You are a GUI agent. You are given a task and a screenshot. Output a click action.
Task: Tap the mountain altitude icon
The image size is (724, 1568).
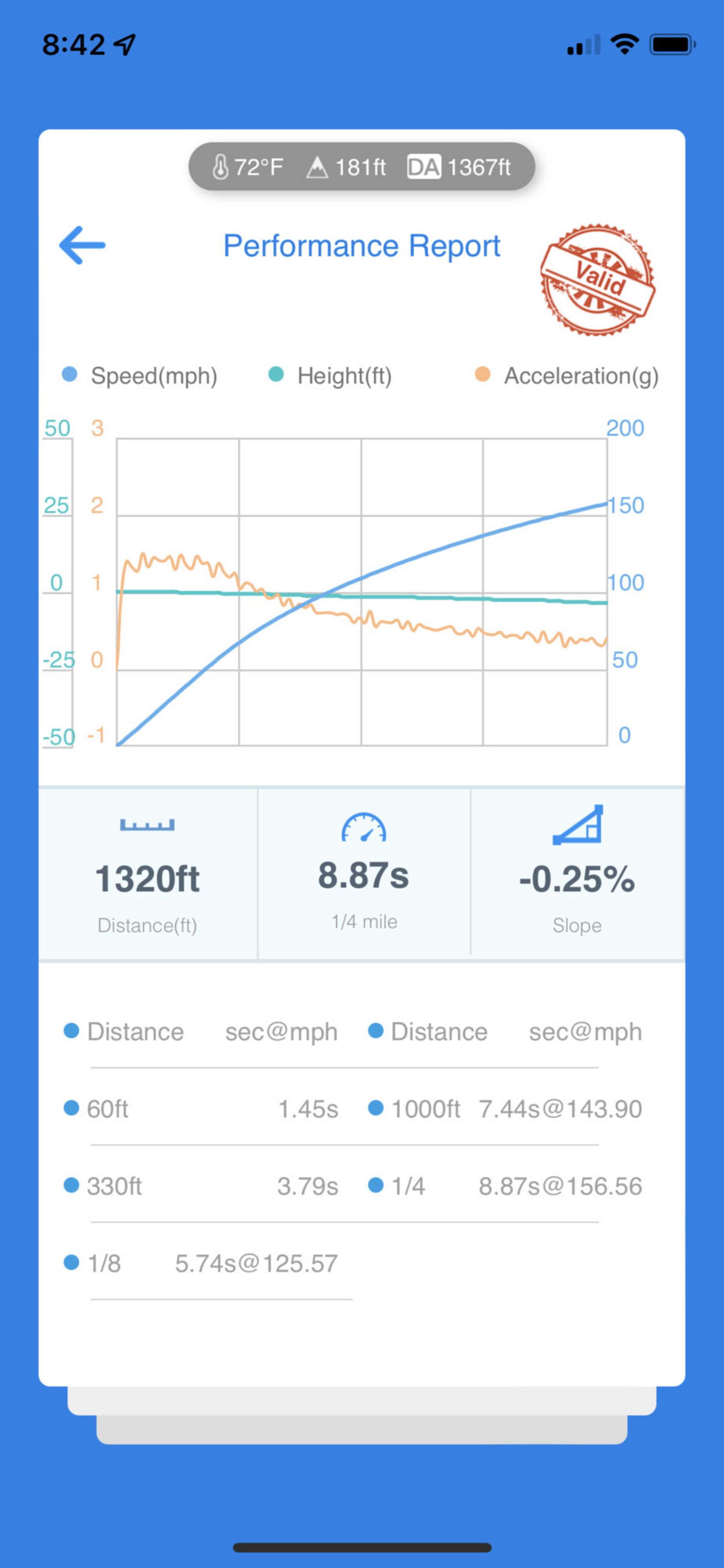coord(316,167)
